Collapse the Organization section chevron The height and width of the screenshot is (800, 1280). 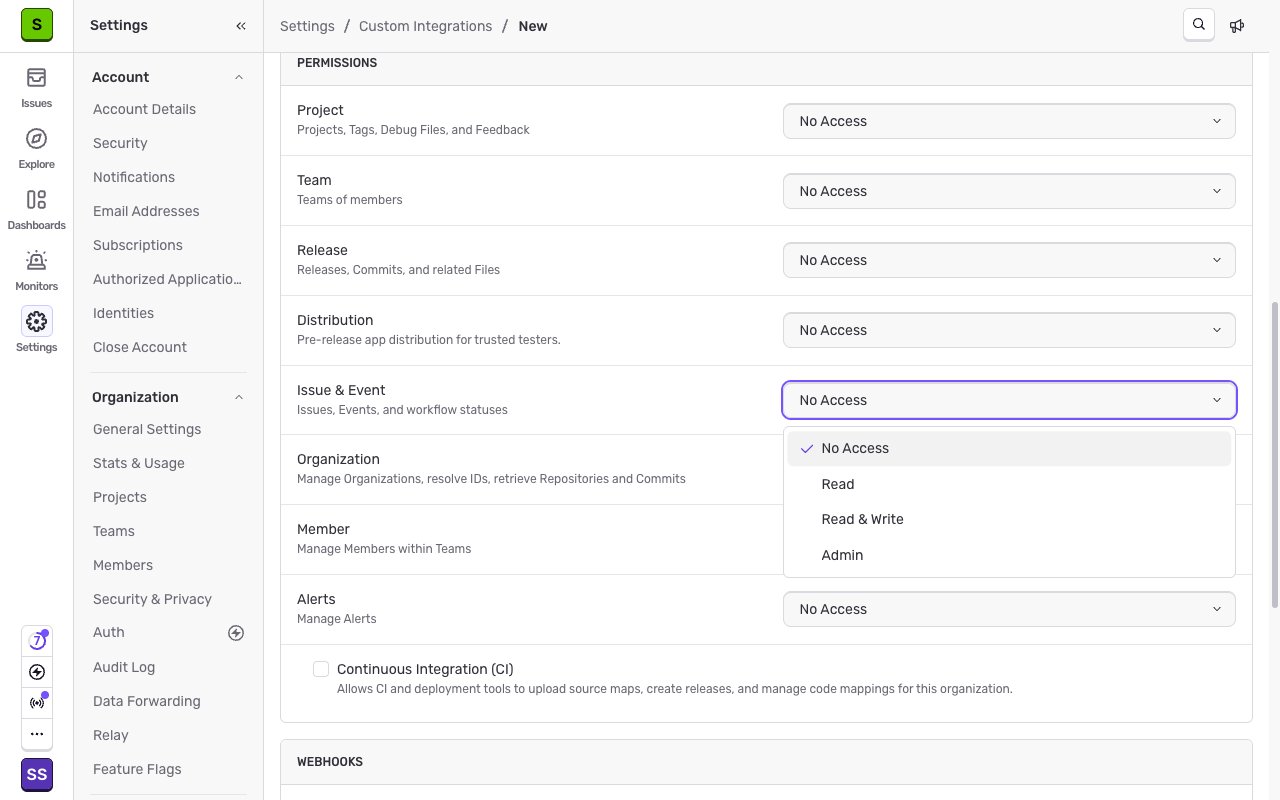click(x=239, y=397)
